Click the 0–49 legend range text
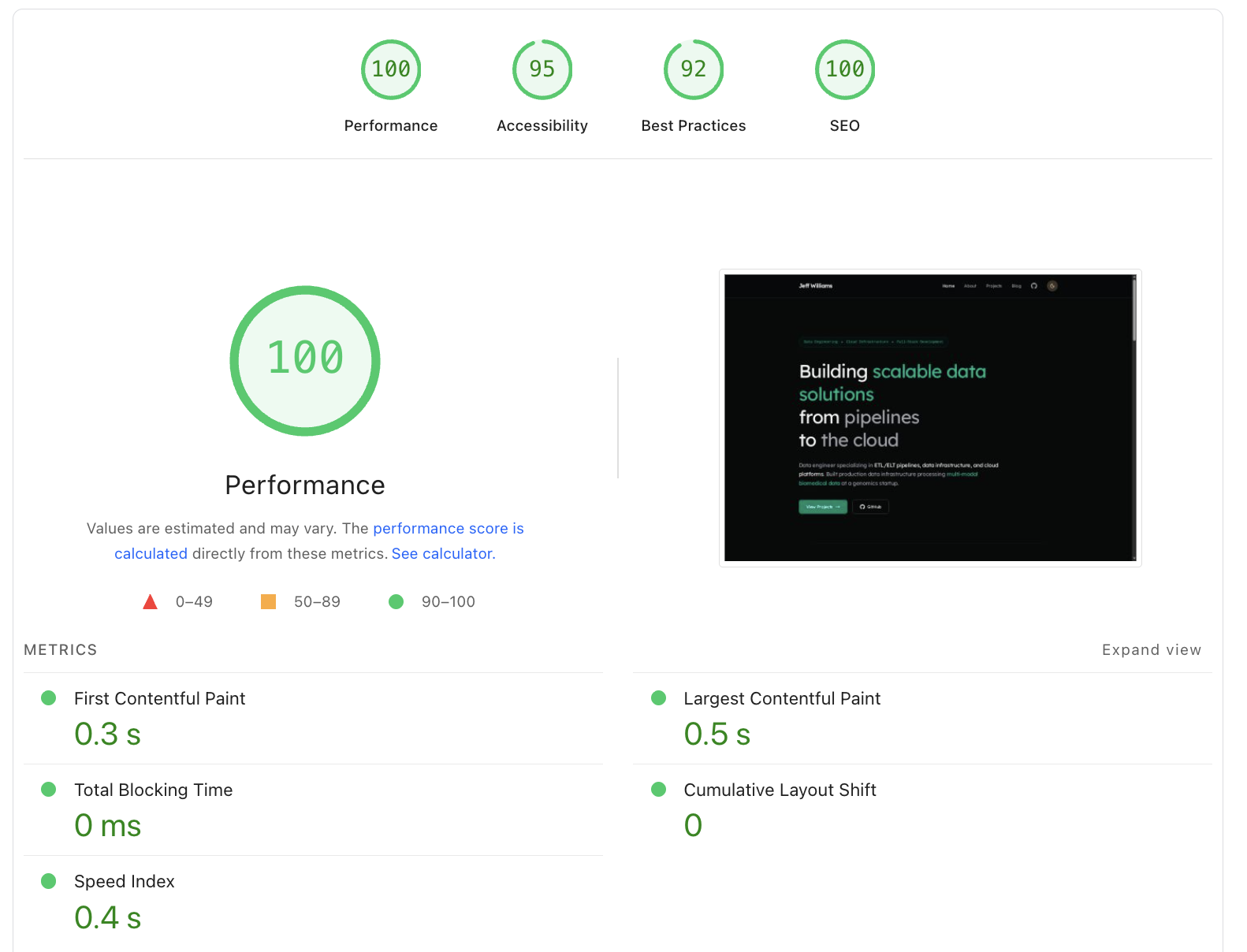 tap(194, 602)
